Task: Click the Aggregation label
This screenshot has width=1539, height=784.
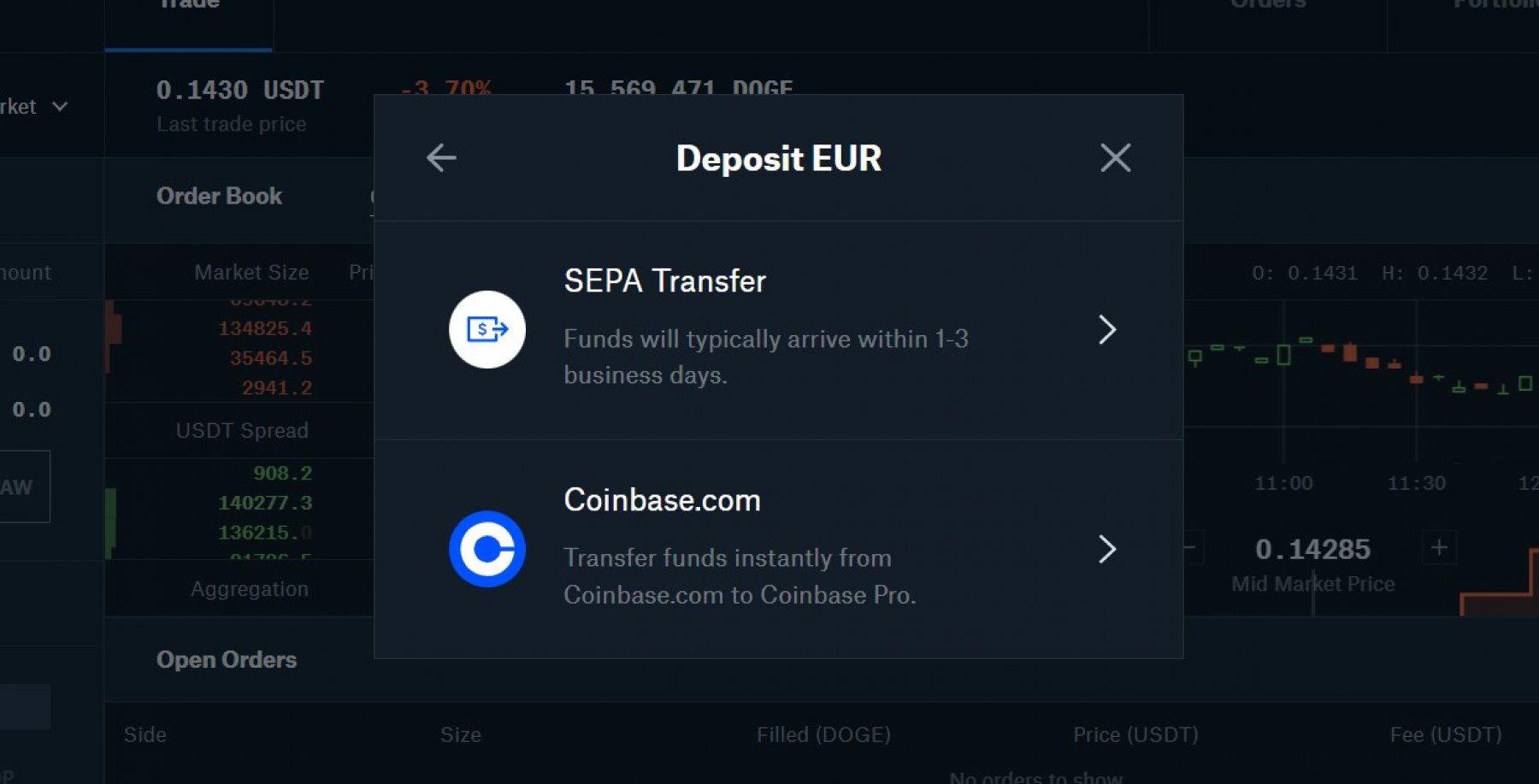Action: click(249, 589)
